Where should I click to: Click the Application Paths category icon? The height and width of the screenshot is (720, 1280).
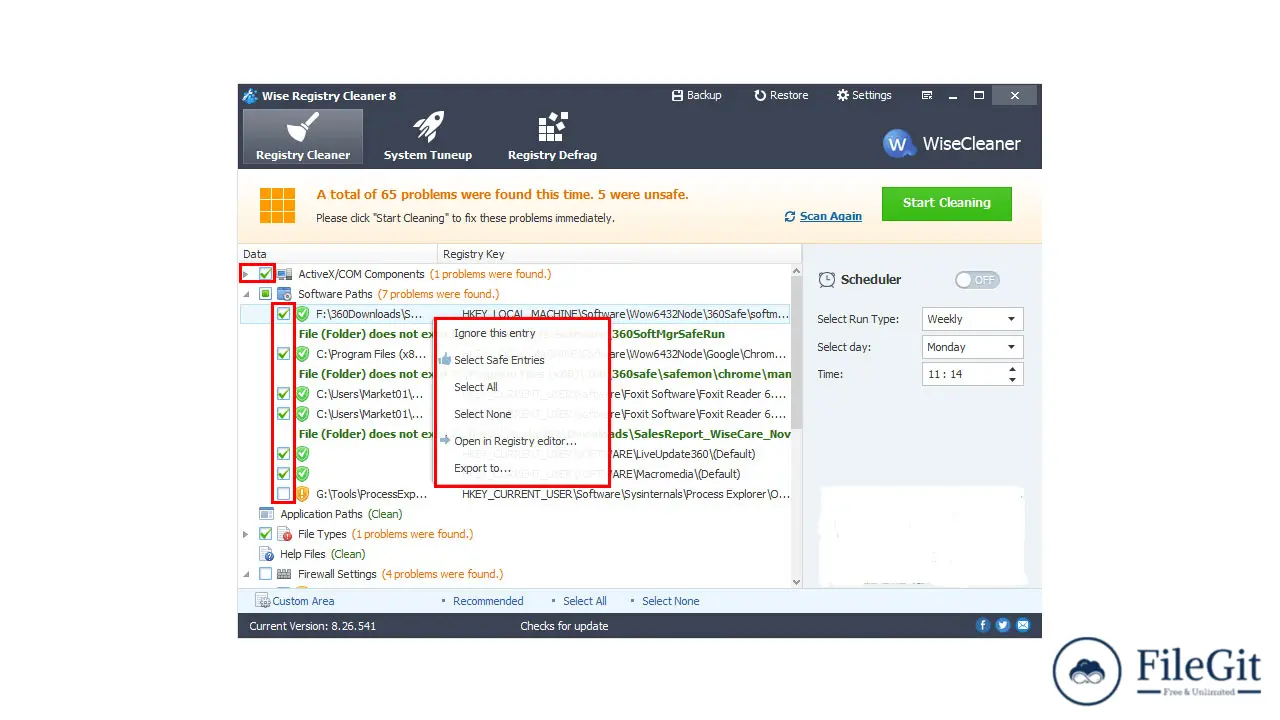point(266,514)
